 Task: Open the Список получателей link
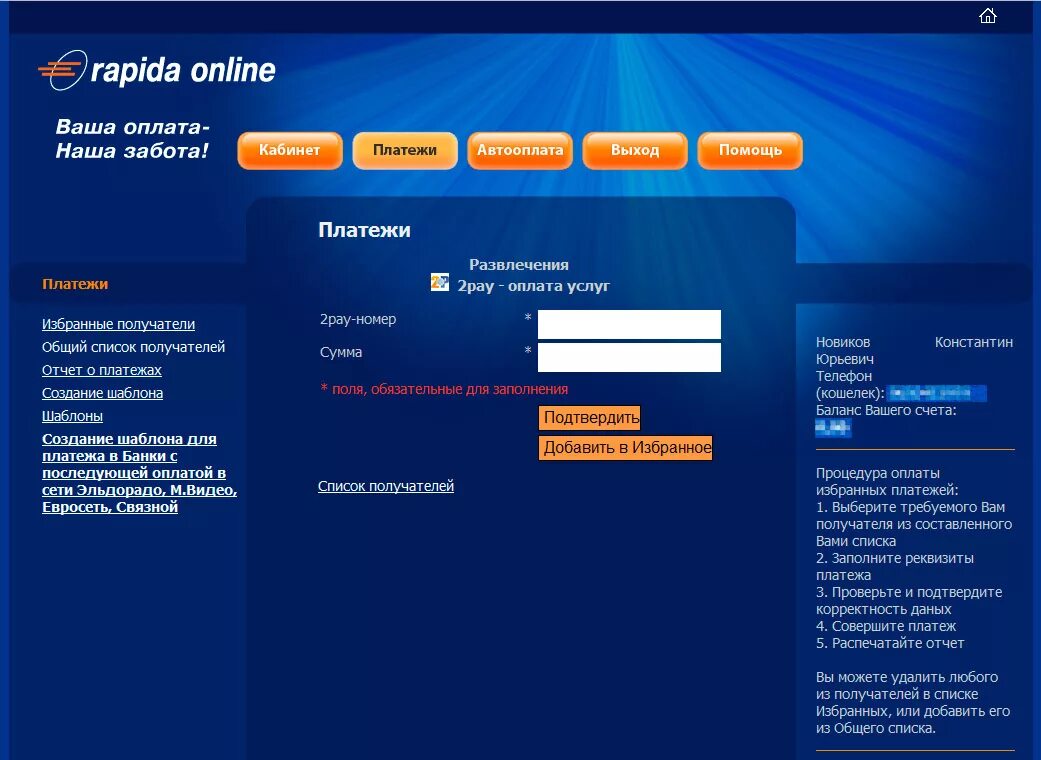[386, 486]
